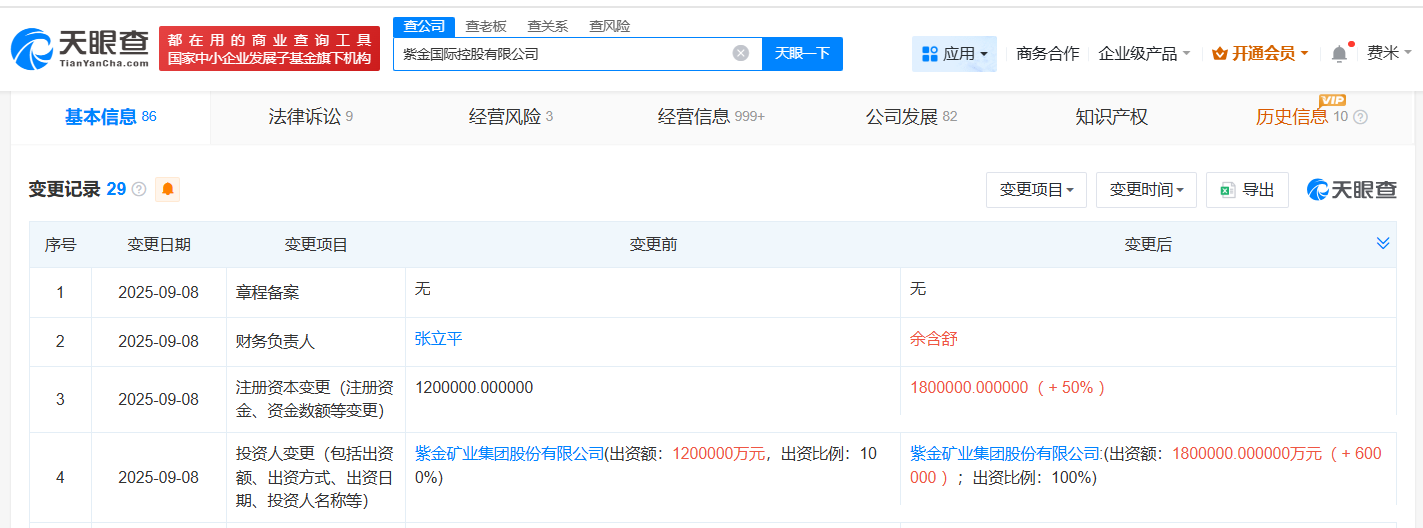Open the 开通会员 membership menu
1423x528 pixels.
[x=1260, y=54]
